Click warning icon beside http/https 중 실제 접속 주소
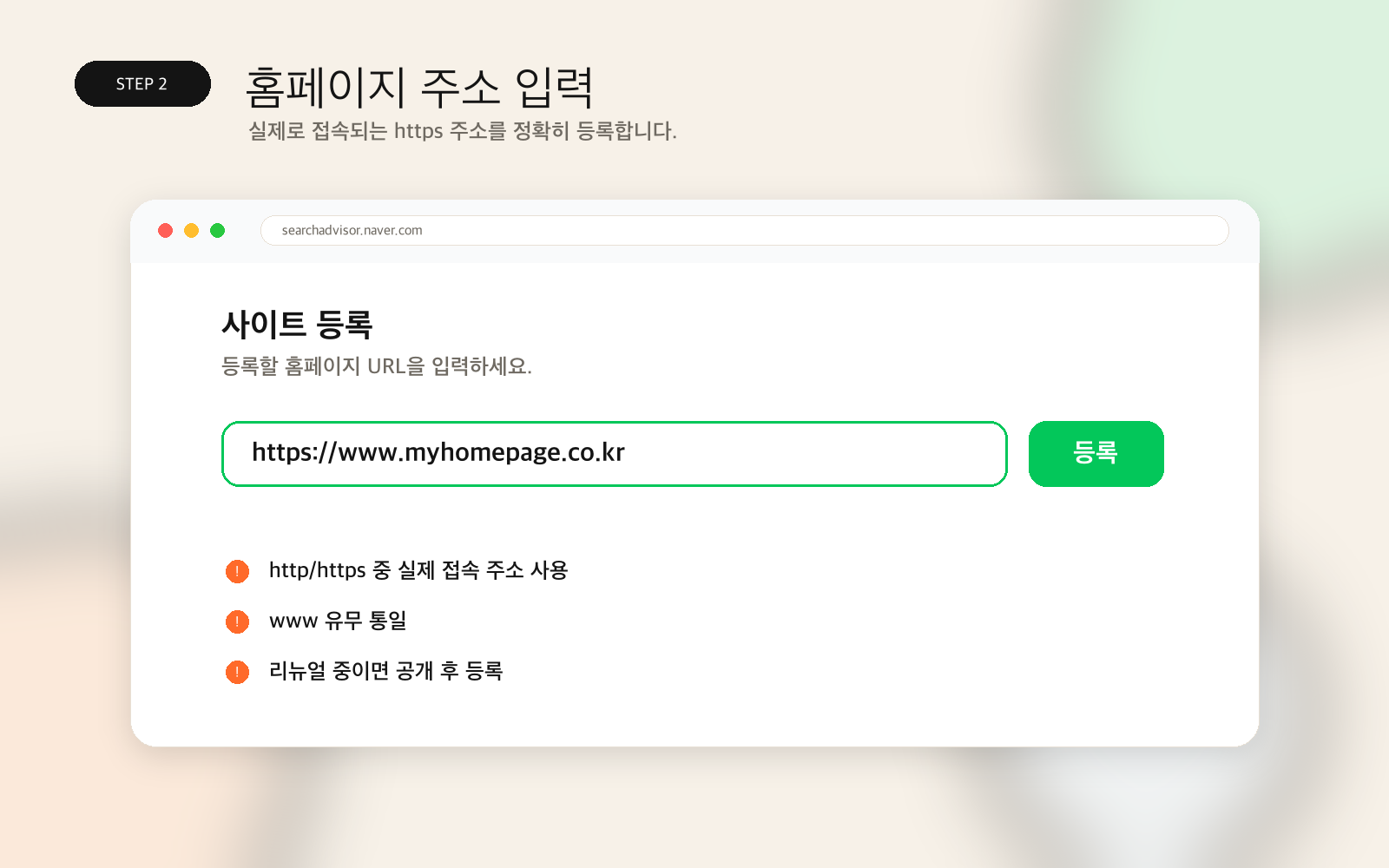The image size is (1389, 868). pos(237,571)
